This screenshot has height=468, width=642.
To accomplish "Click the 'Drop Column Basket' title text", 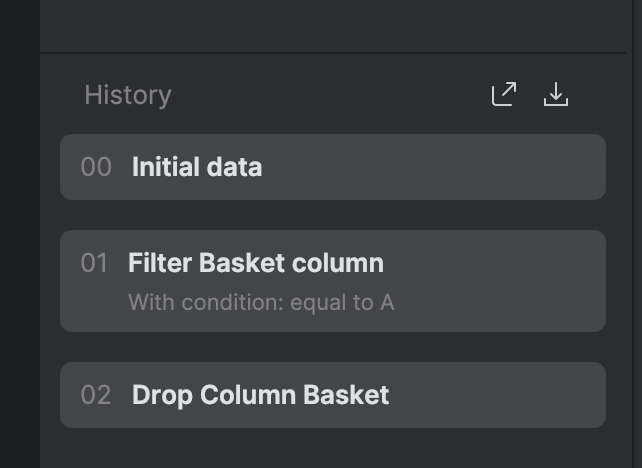I will [261, 395].
